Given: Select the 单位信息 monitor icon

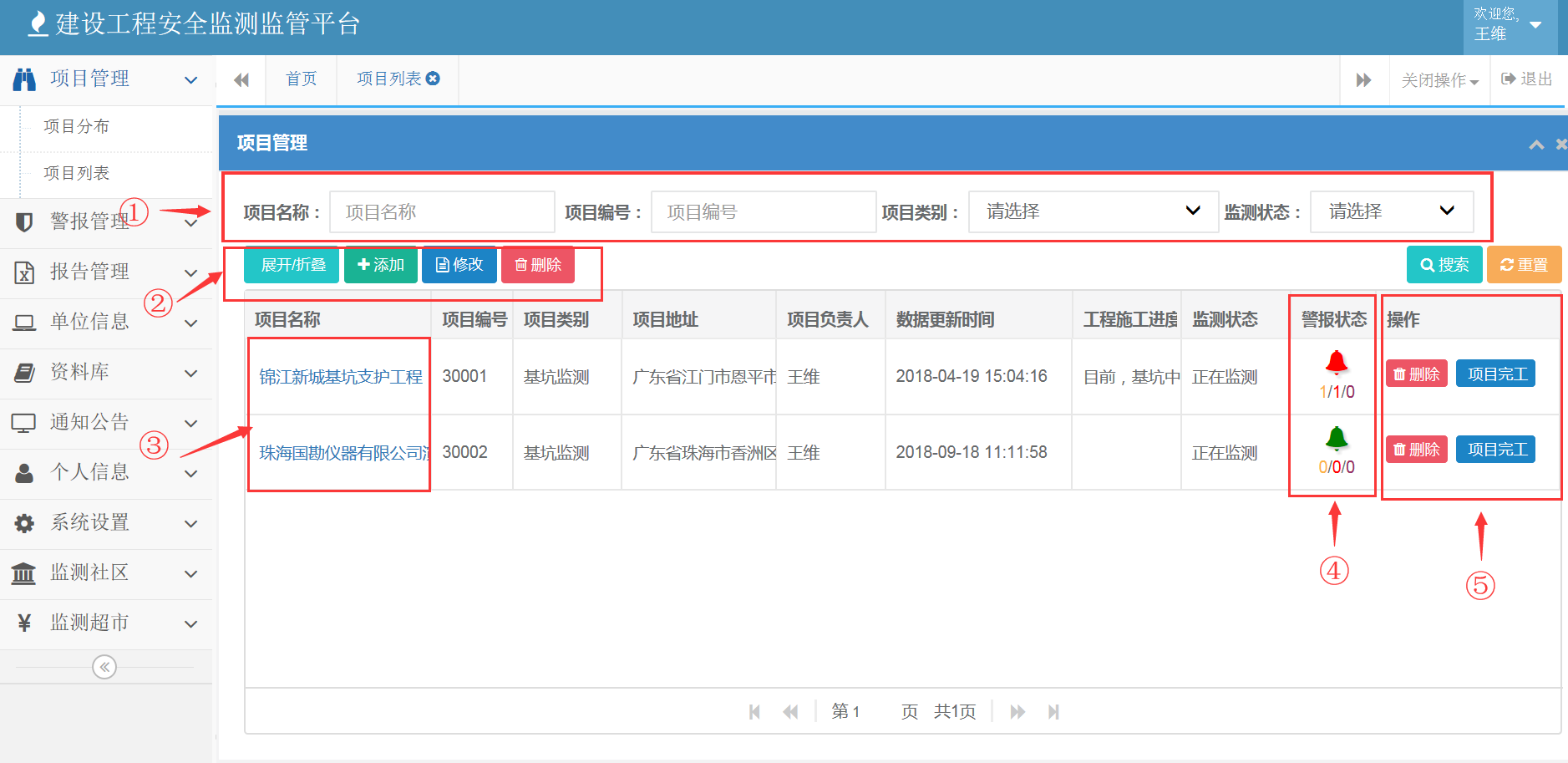Looking at the screenshot, I should click(23, 322).
